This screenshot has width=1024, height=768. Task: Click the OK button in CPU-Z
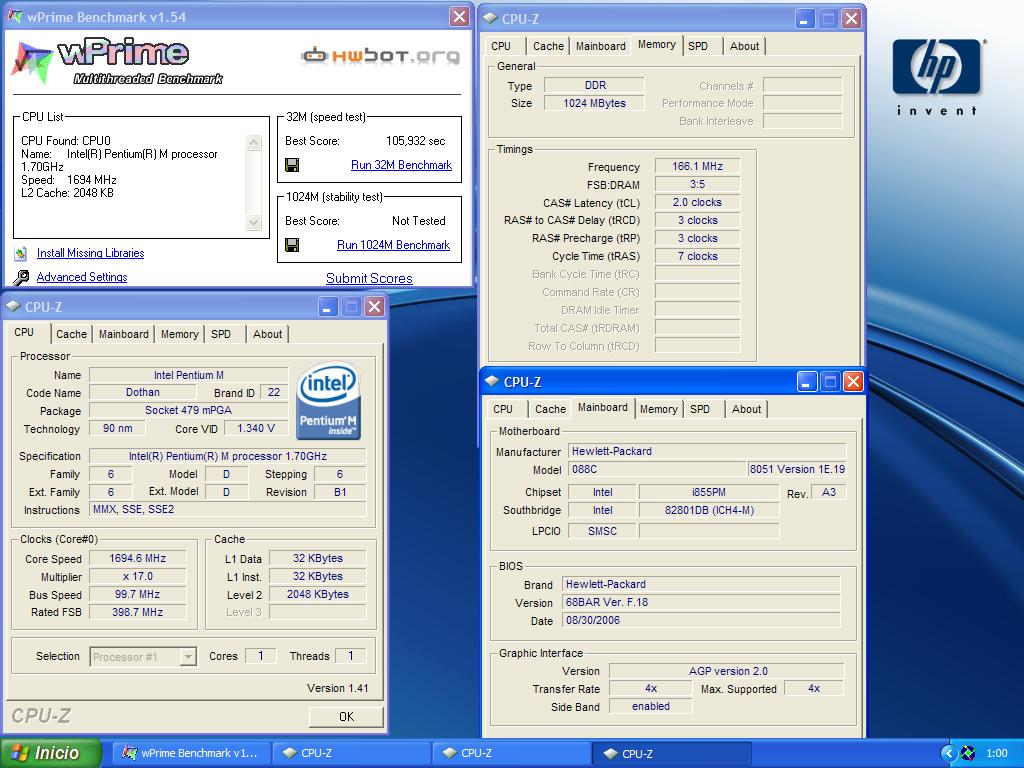(346, 717)
